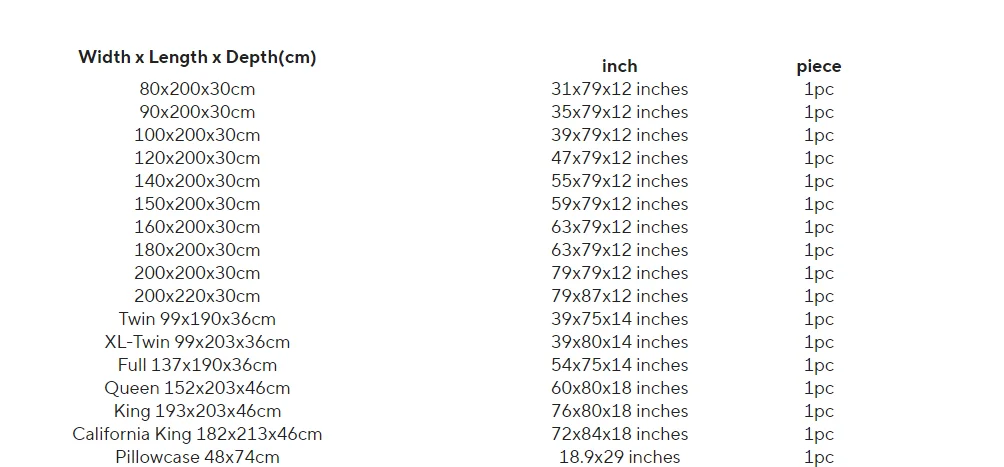Image resolution: width=1004 pixels, height=467 pixels.
Task: Select the 80x200x30cm size row
Action: pos(197,89)
